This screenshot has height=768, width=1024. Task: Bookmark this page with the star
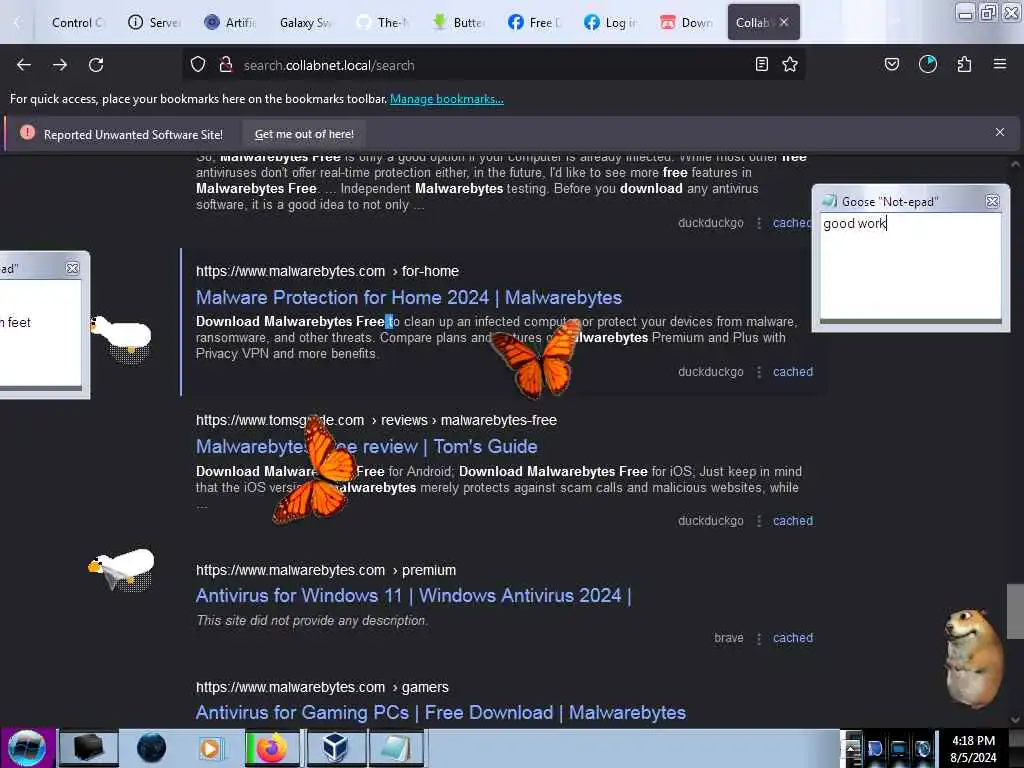pyautogui.click(x=790, y=64)
